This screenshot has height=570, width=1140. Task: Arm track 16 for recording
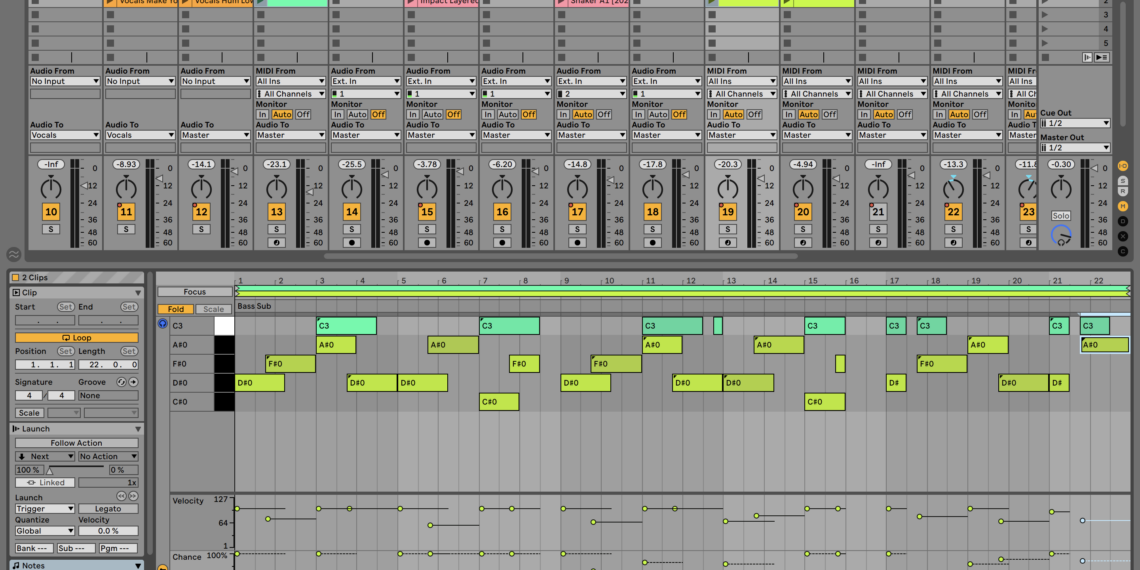point(502,242)
